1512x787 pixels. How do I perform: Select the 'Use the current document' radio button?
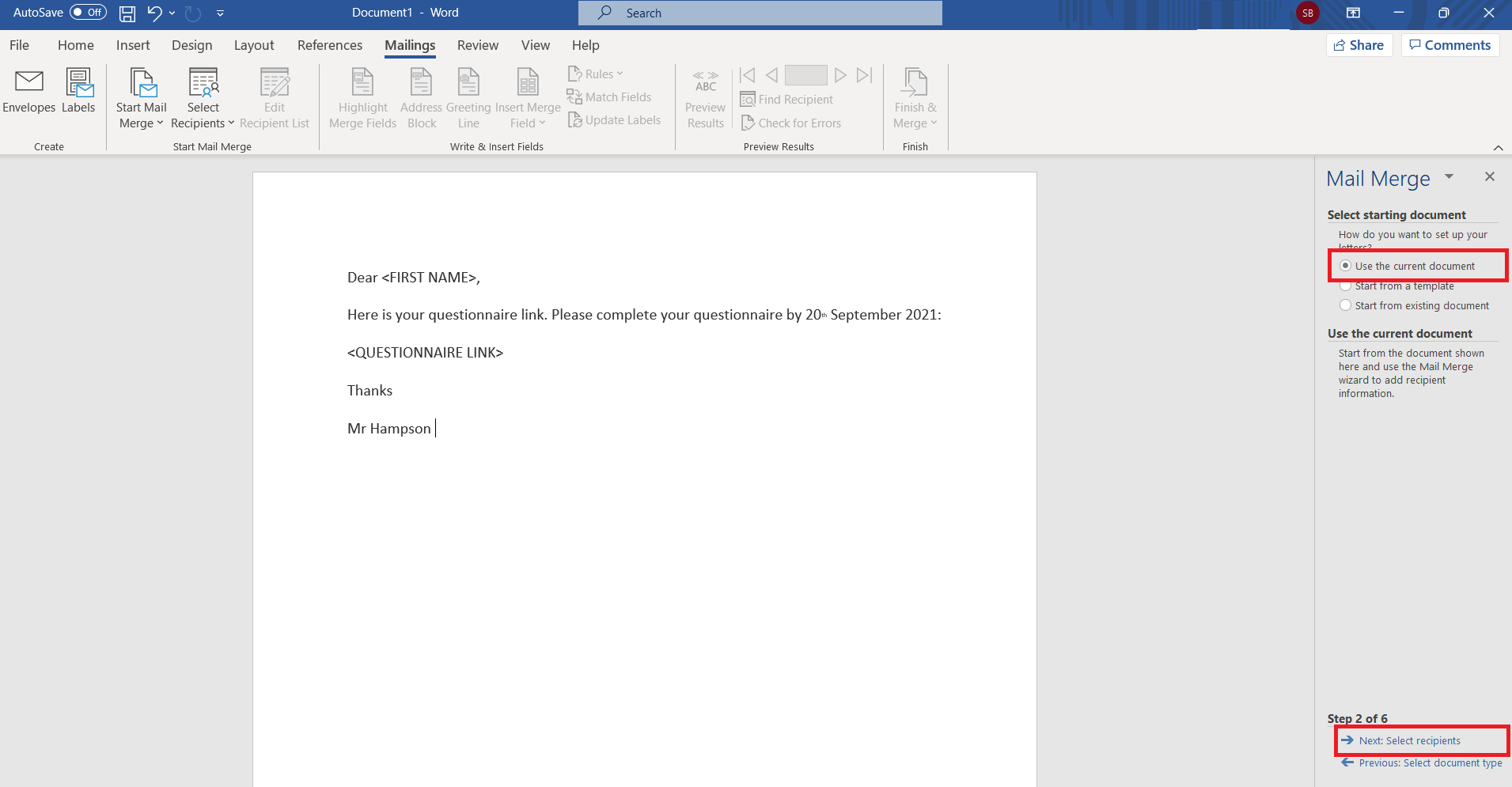[x=1345, y=266]
